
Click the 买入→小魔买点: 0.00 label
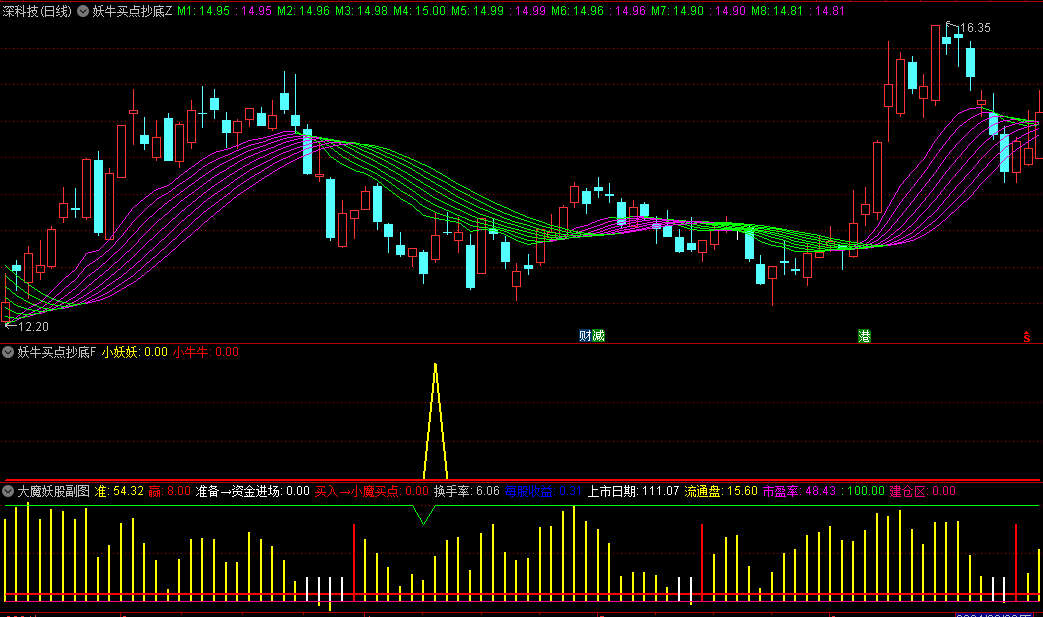click(x=371, y=491)
